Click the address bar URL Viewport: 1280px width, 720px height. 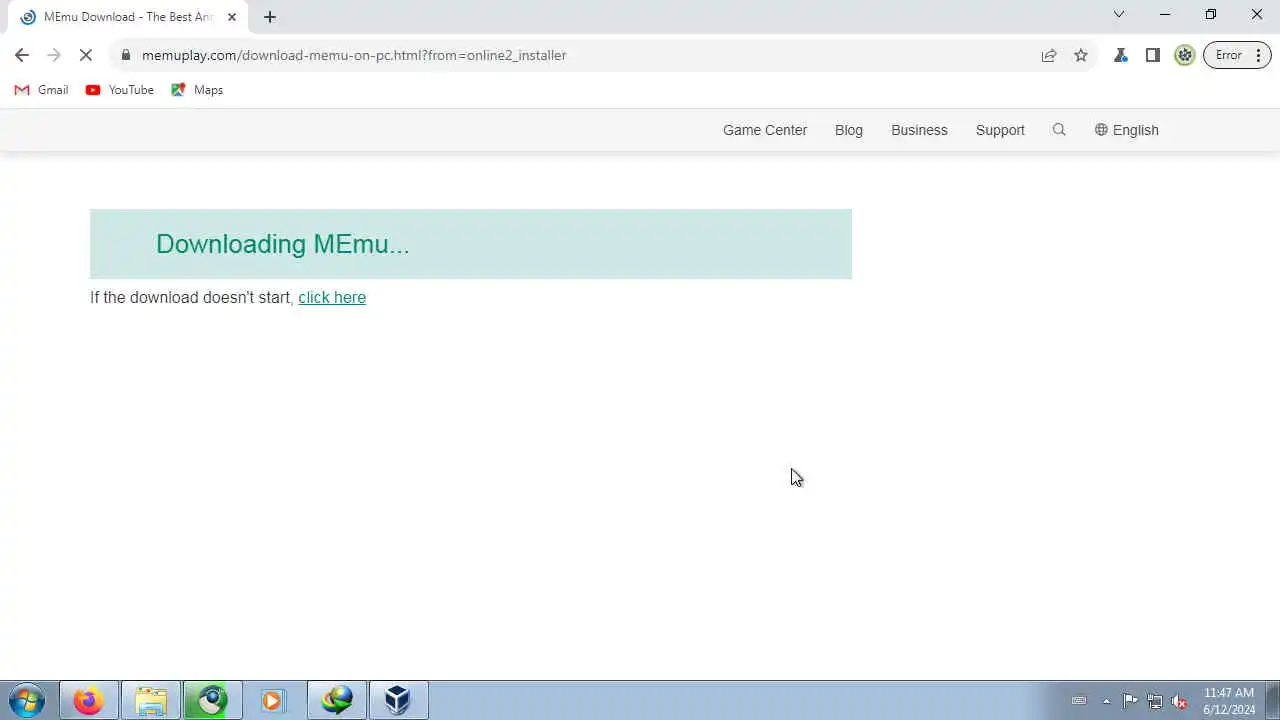point(354,55)
